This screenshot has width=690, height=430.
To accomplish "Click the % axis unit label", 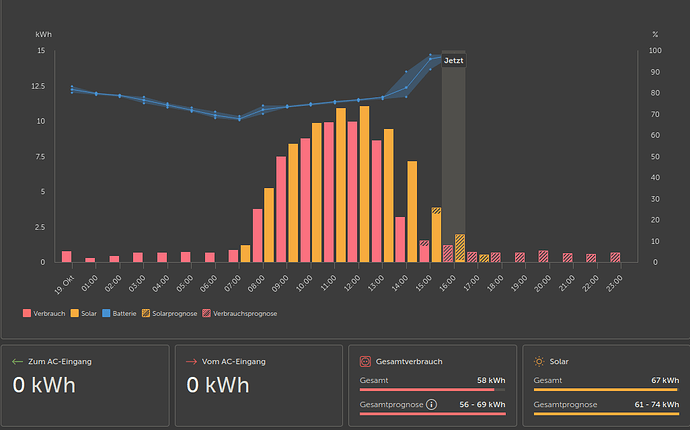I will (x=655, y=34).
